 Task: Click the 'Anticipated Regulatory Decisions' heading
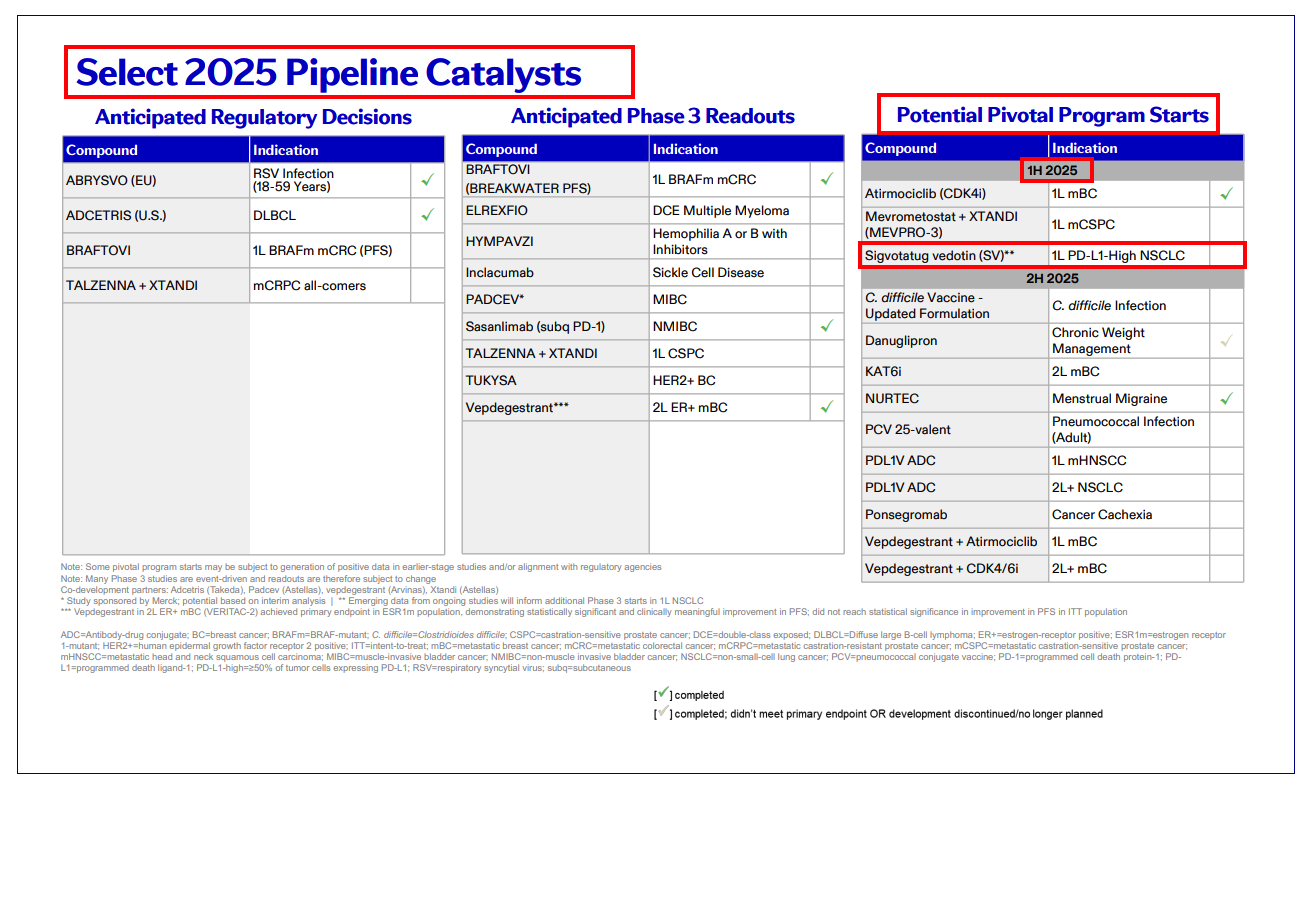253,117
